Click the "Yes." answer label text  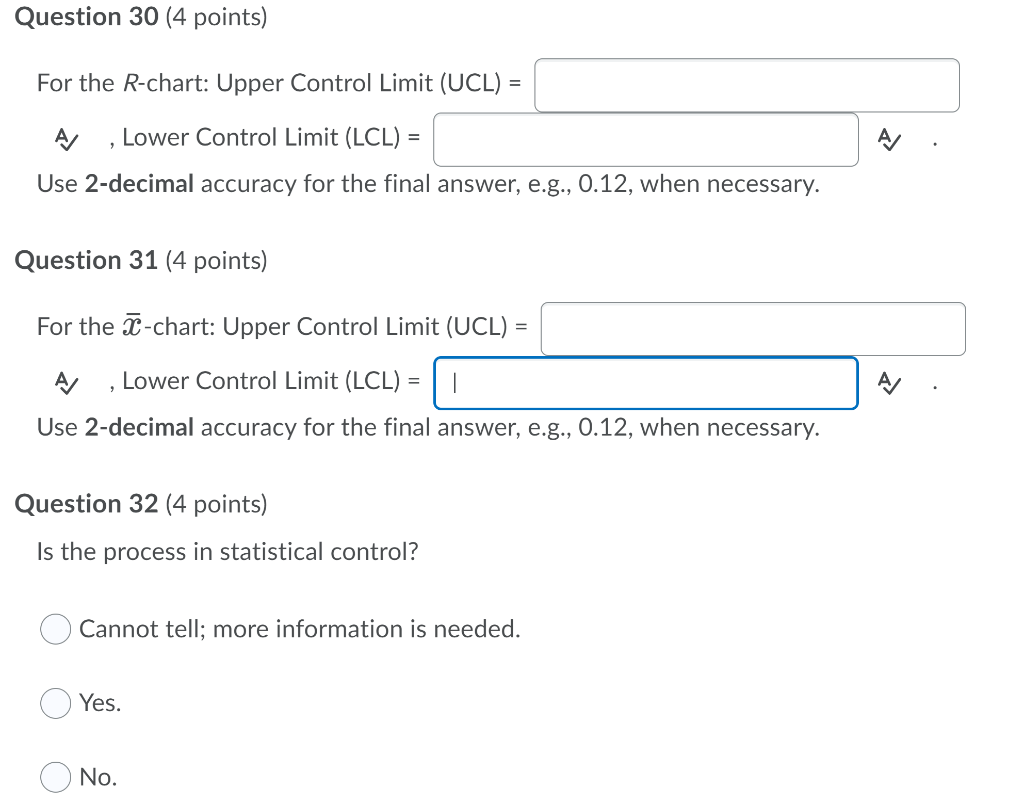tap(98, 703)
